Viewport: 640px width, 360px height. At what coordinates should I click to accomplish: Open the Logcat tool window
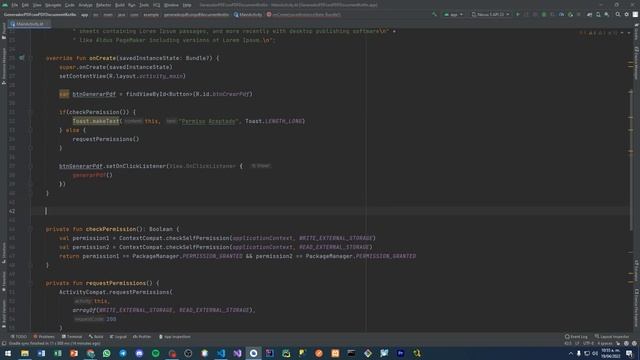click(x=118, y=337)
